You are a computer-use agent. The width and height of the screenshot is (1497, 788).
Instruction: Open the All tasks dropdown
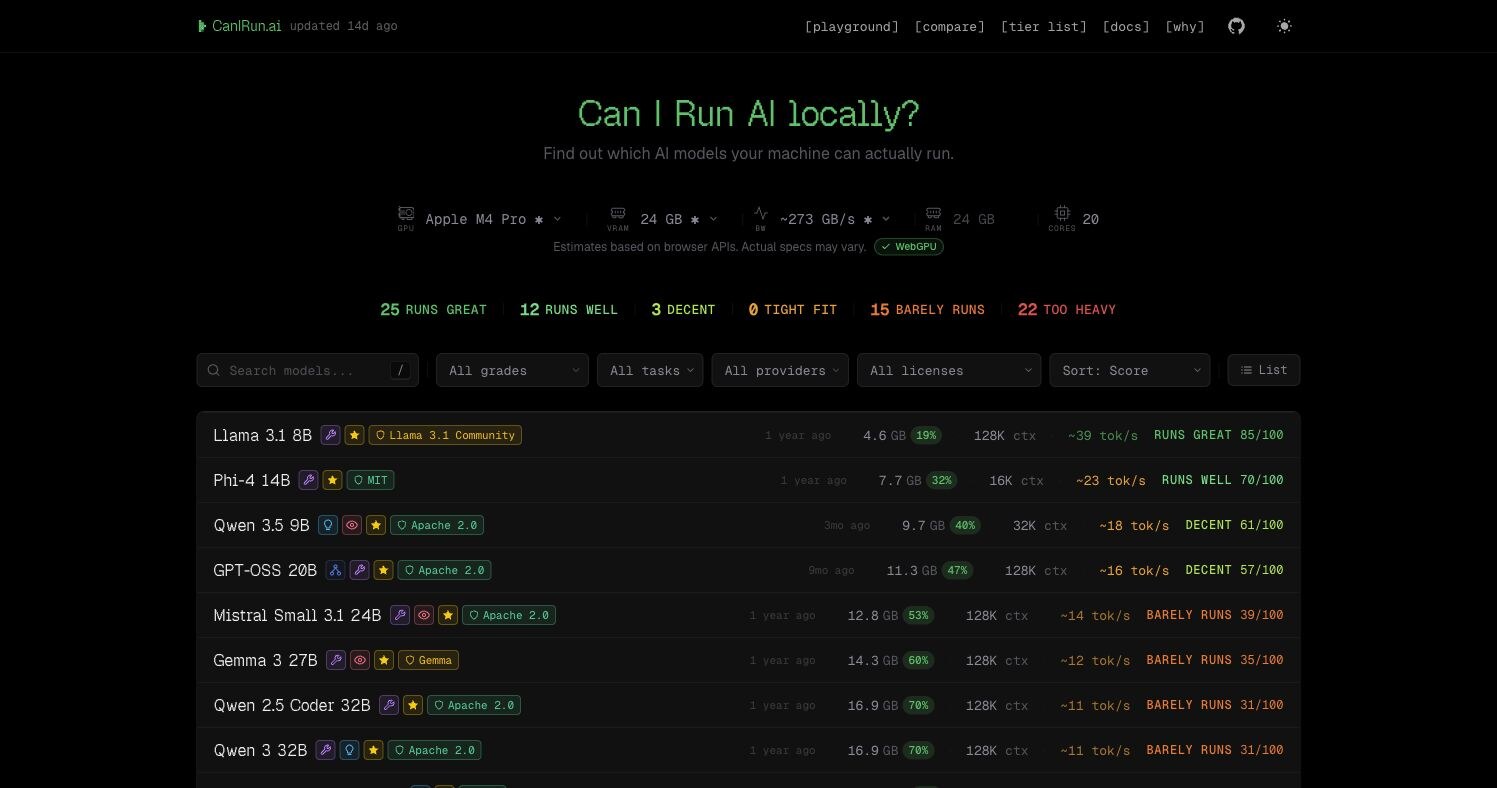click(x=650, y=370)
